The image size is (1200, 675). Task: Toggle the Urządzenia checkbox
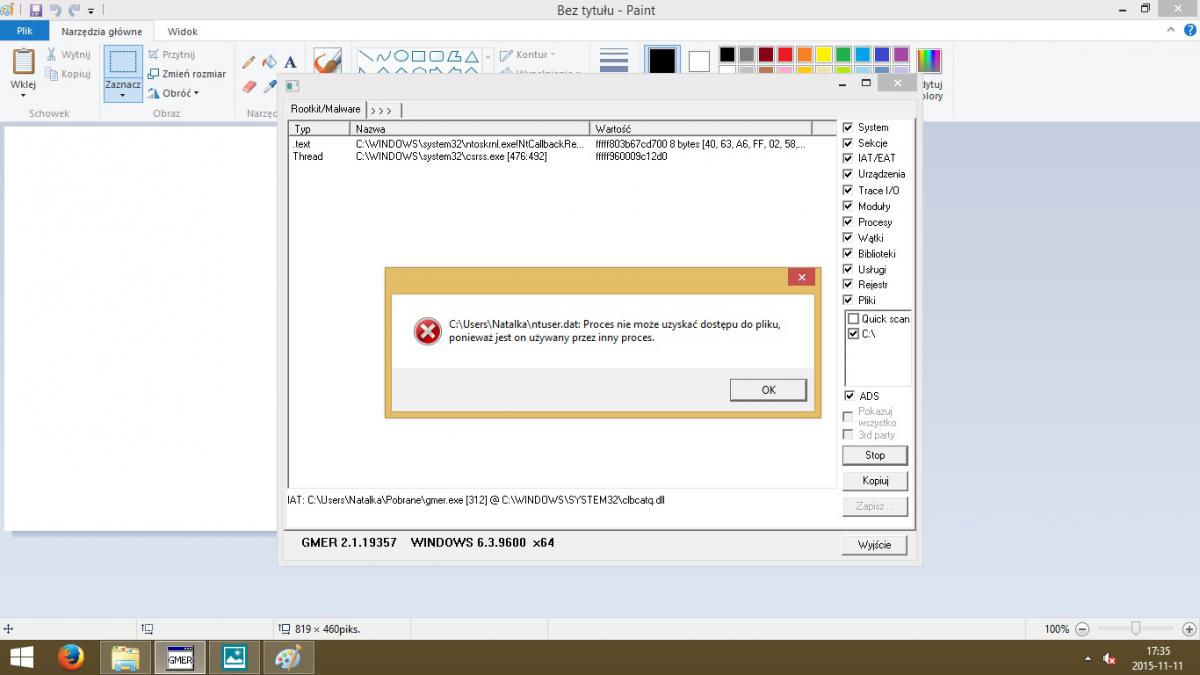pos(848,174)
